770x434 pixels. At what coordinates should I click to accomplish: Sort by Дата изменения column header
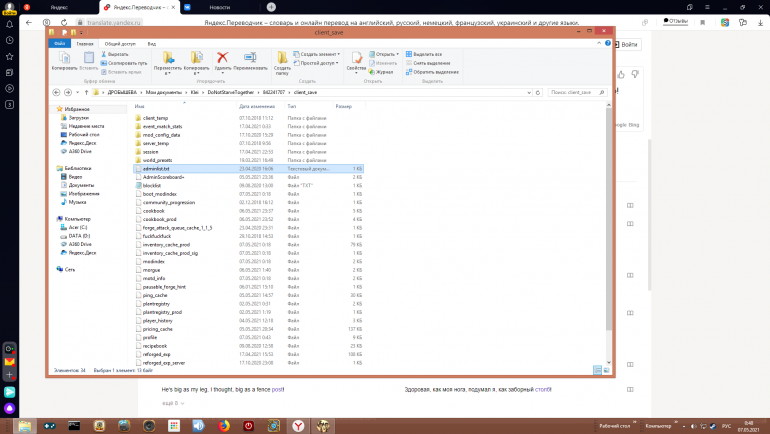coord(257,106)
